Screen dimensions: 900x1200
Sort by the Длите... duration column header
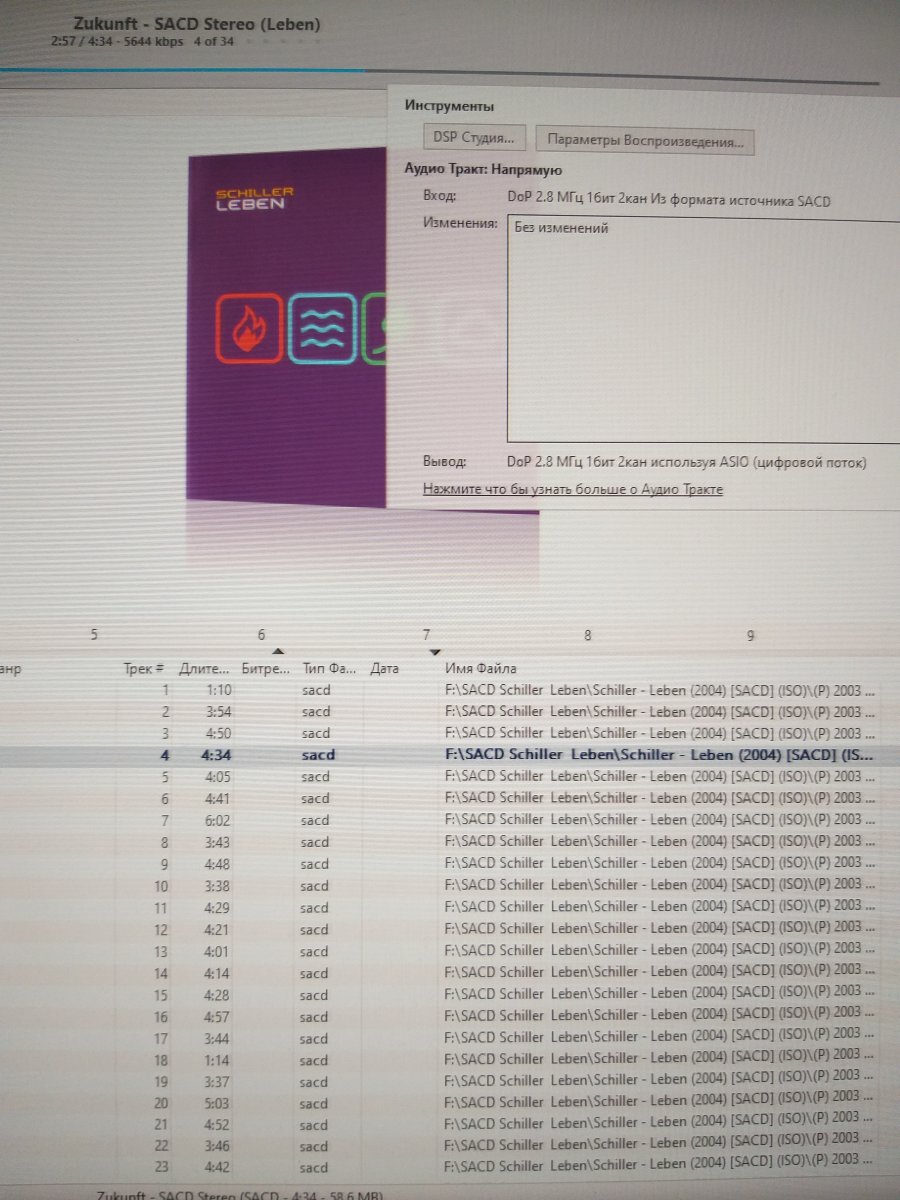pos(204,668)
